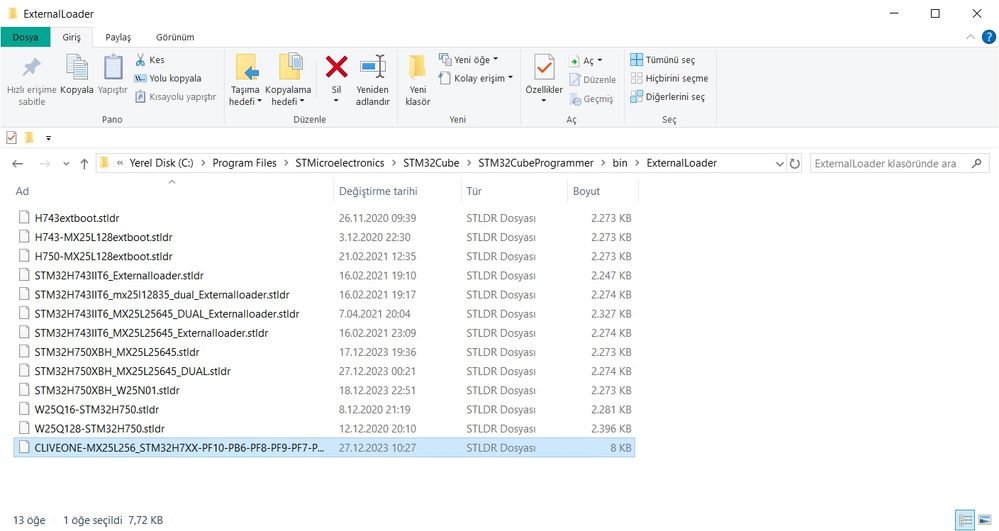Open the Aç dropdown
The height and width of the screenshot is (531, 999).
[x=586, y=61]
